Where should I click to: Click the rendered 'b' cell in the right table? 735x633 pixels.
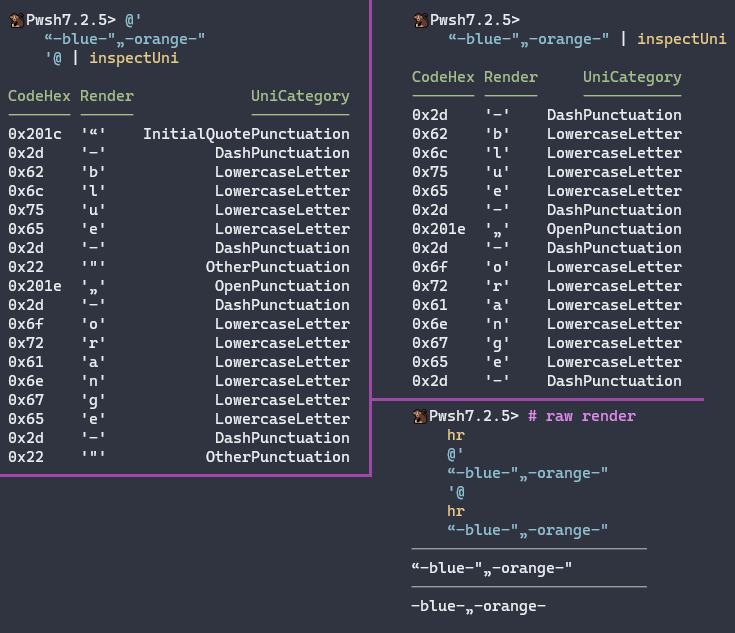pyautogui.click(x=497, y=134)
